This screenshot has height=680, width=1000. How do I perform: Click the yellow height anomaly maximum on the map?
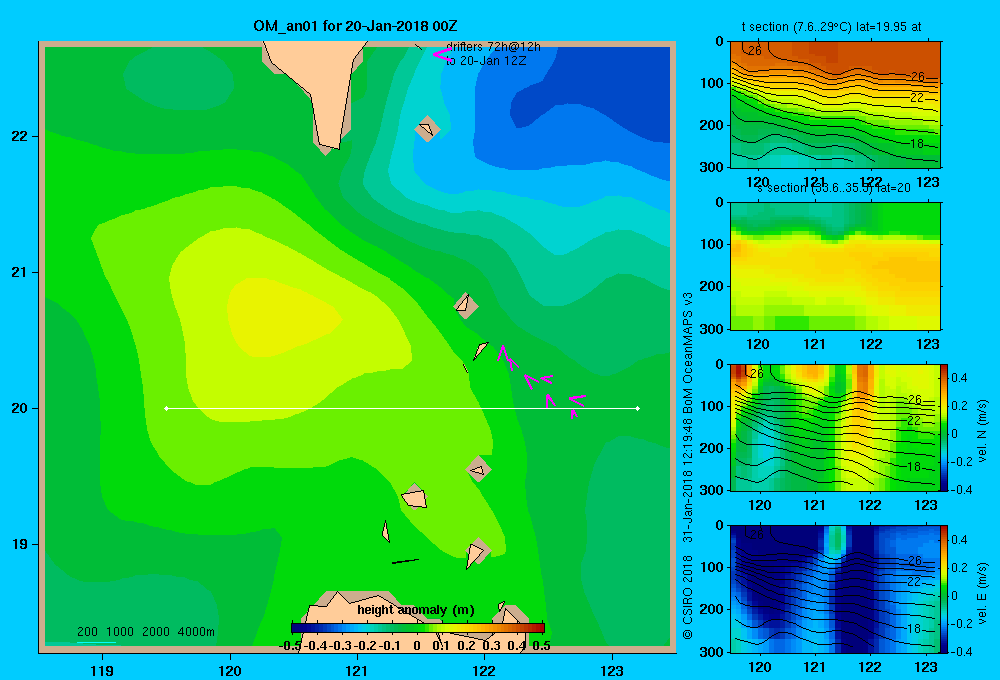(x=281, y=319)
